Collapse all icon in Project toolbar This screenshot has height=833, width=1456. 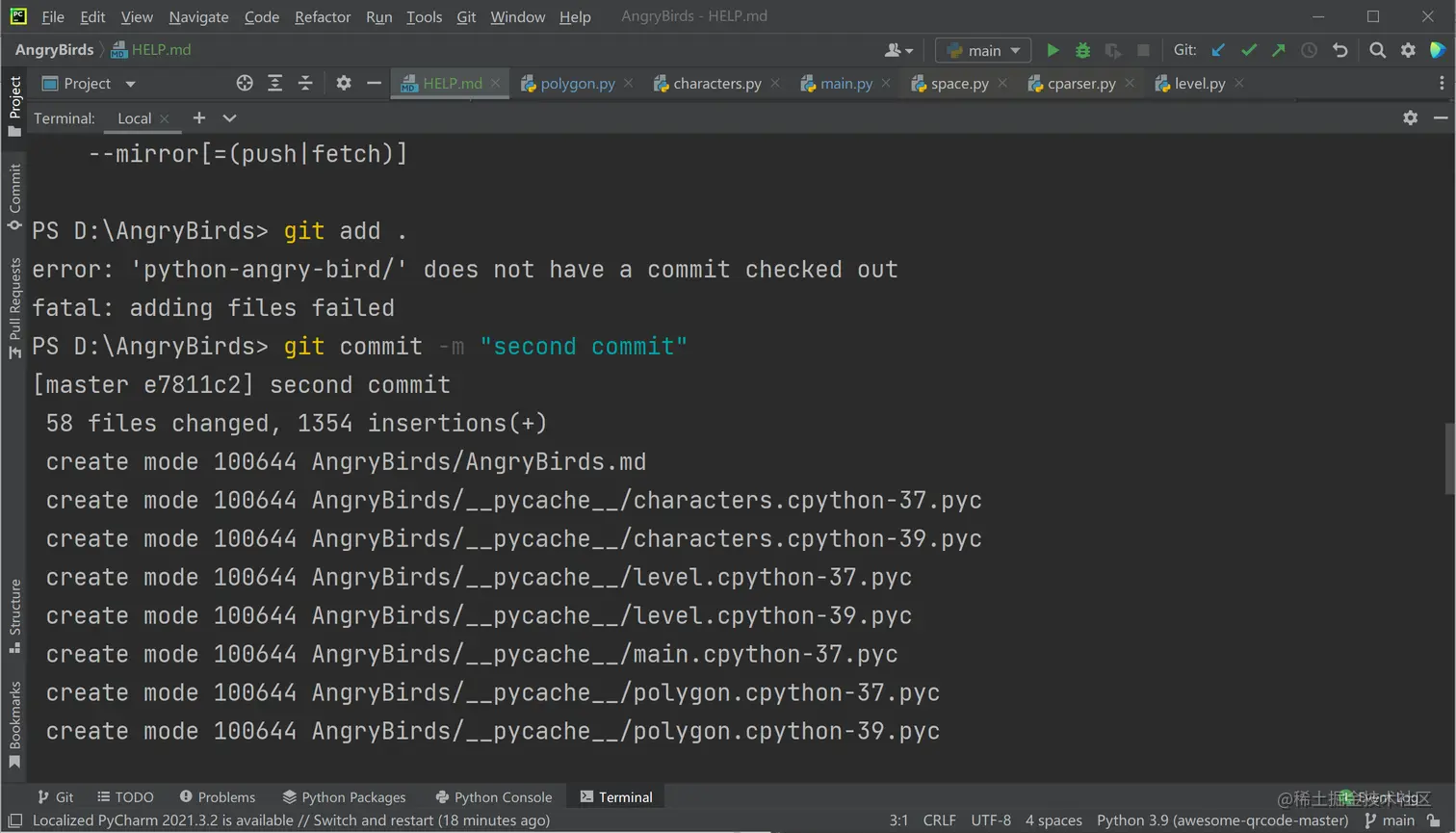pyautogui.click(x=305, y=84)
